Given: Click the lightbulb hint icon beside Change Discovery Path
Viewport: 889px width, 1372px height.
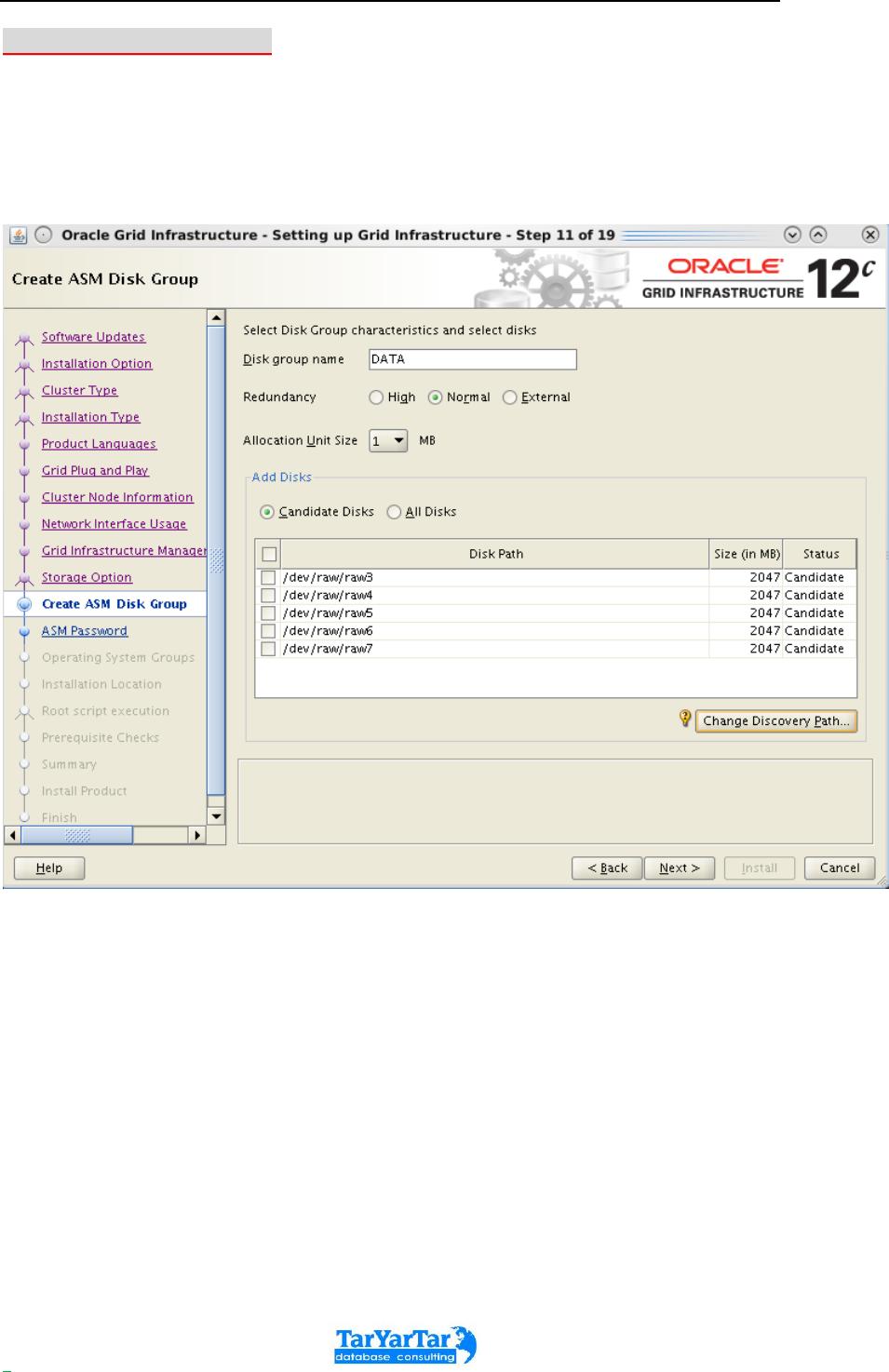Looking at the screenshot, I should (x=685, y=719).
